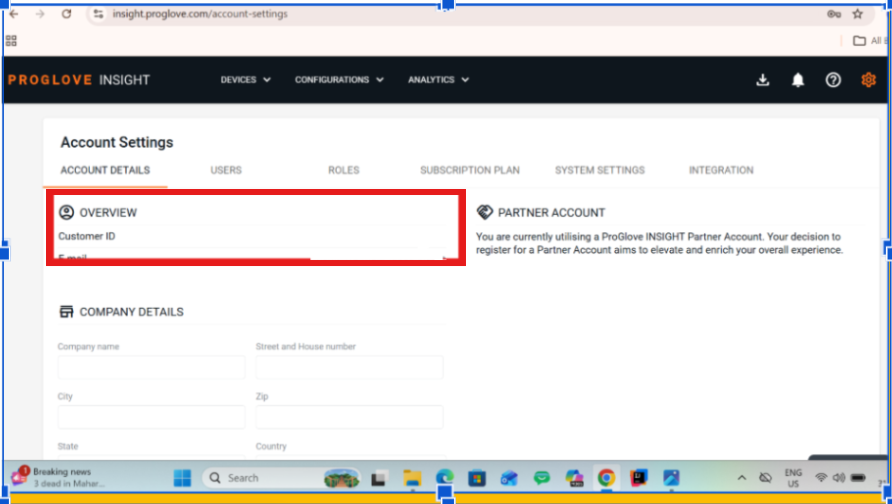The width and height of the screenshot is (892, 504).
Task: Switch to the Users tab
Action: click(x=226, y=170)
